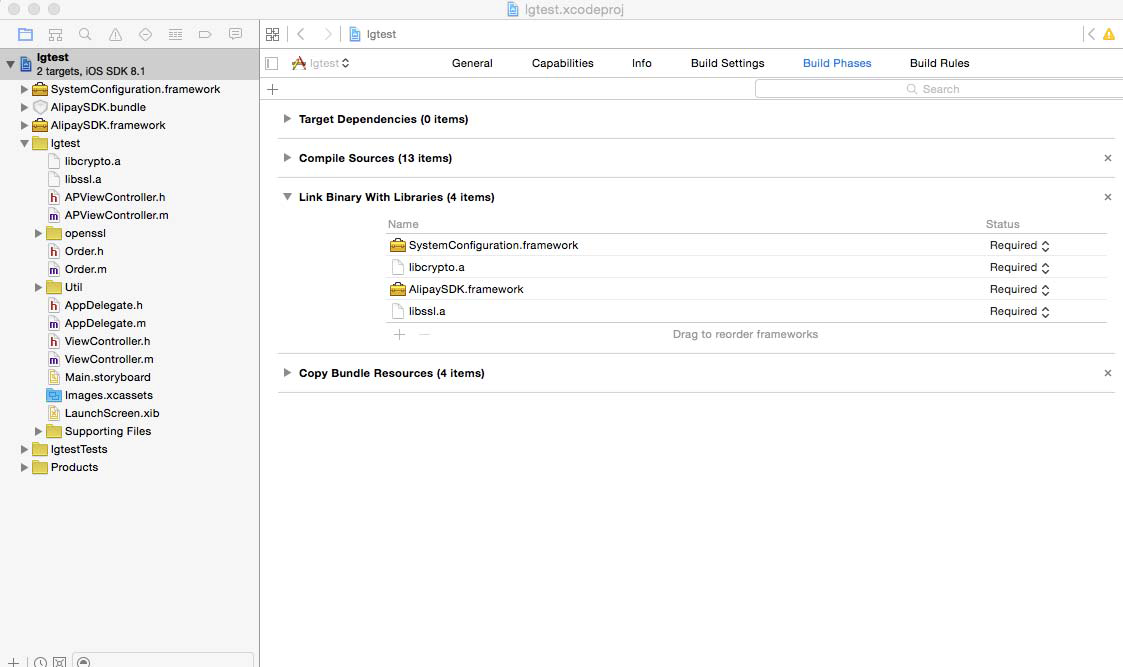Switch to the Build Settings tab
This screenshot has width=1123, height=667.
click(728, 63)
